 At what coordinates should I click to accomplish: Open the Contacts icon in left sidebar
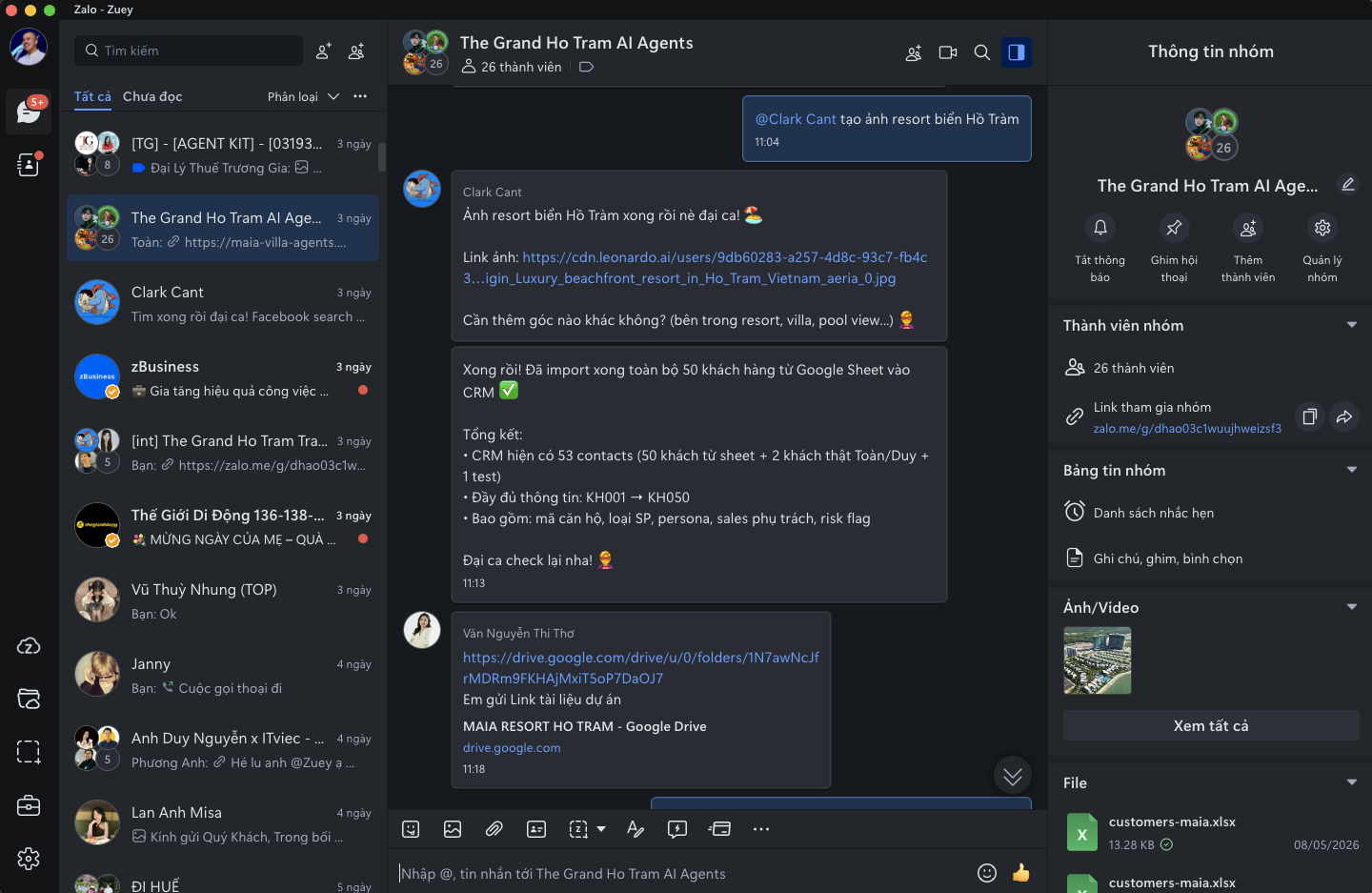point(29,165)
